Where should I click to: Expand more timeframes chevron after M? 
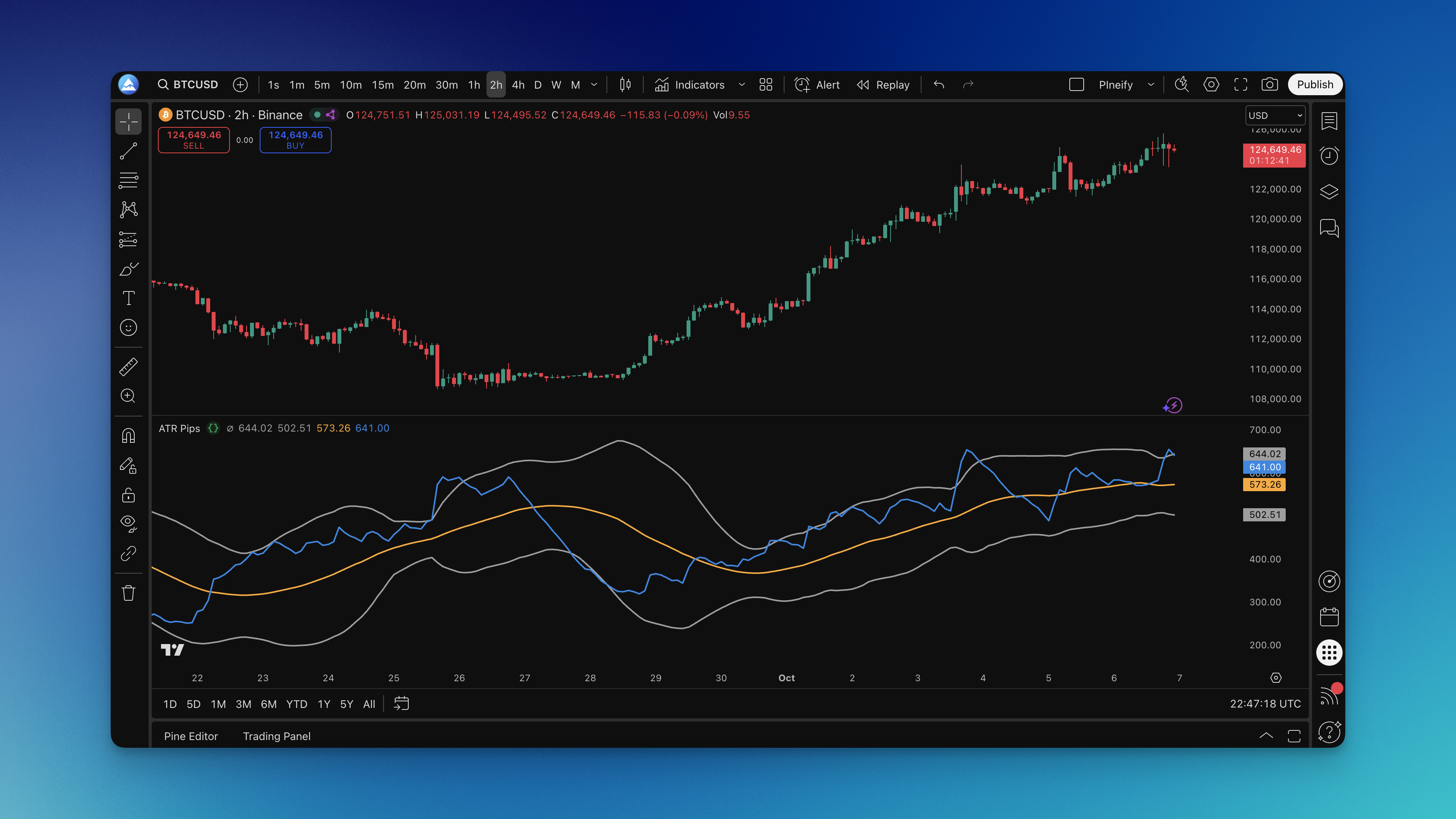[594, 85]
